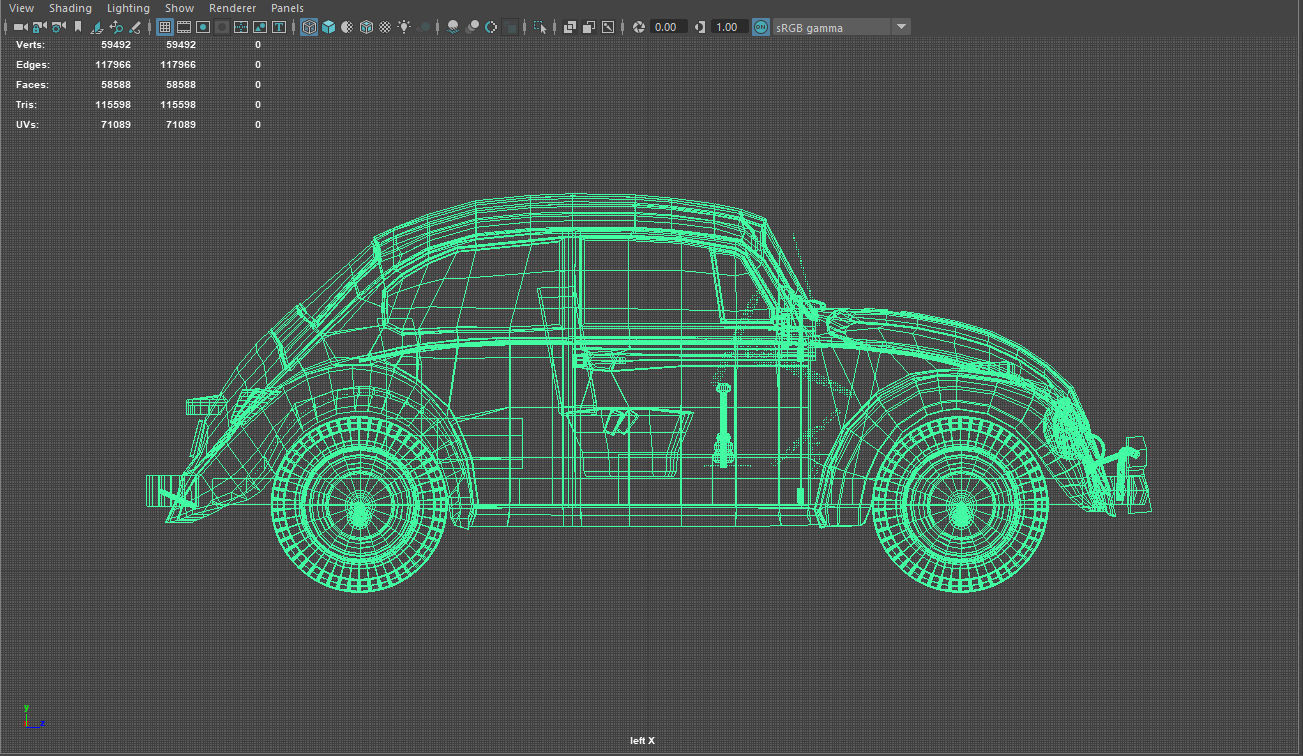Toggle the Lock Camera icon
This screenshot has height=756, width=1303.
click(x=39, y=27)
